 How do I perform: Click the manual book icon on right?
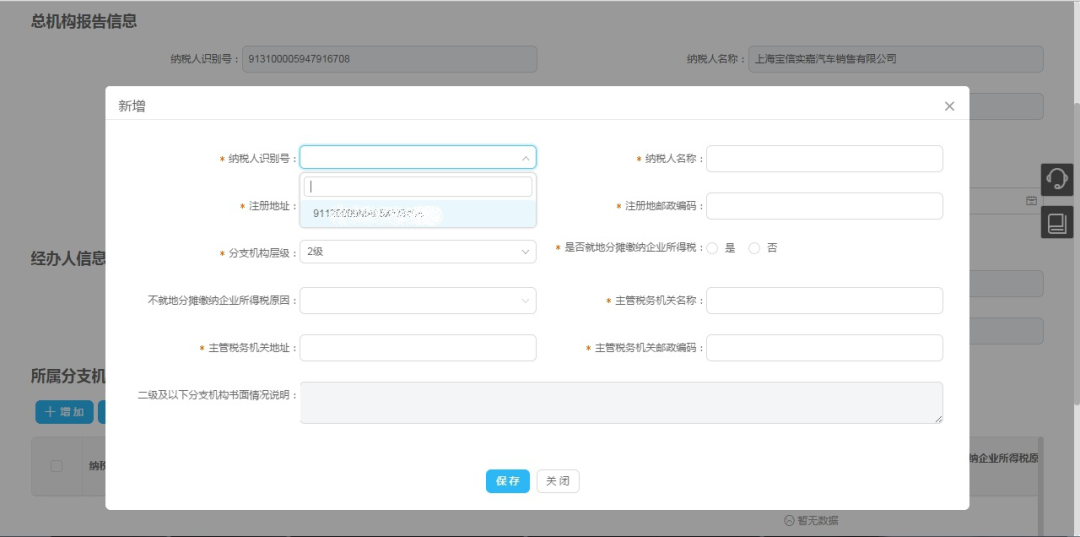[x=1056, y=222]
